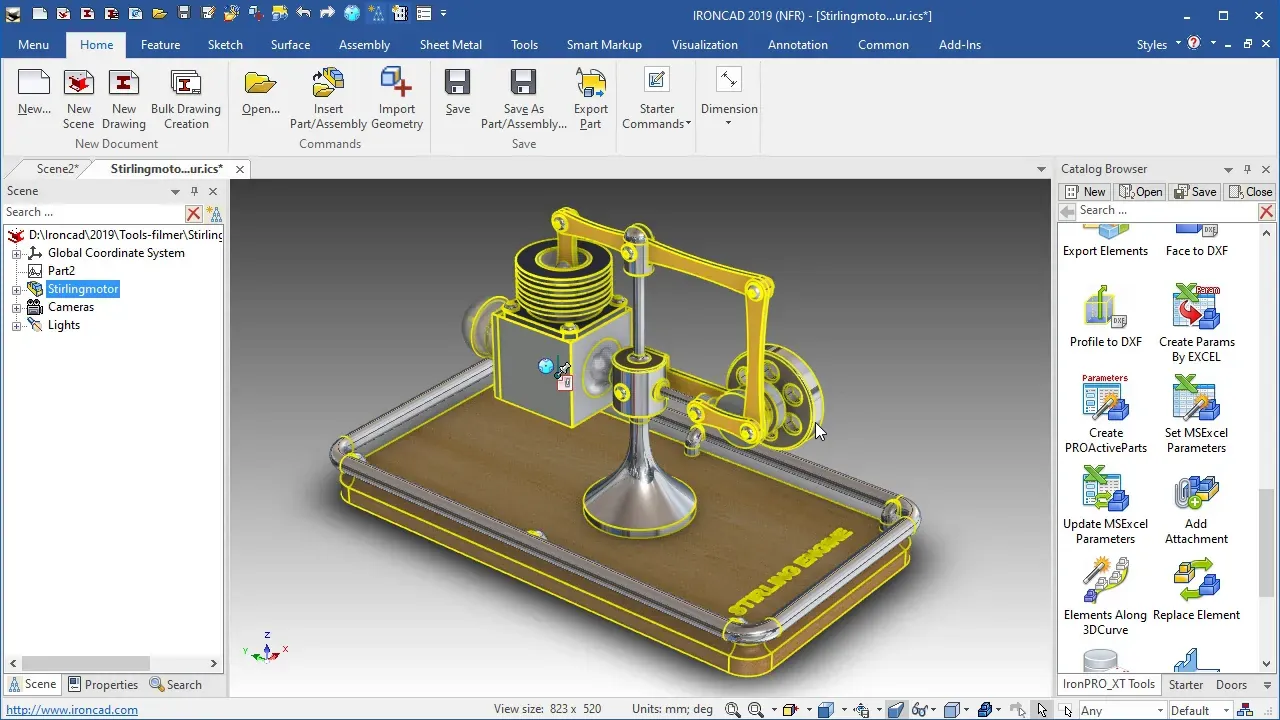1280x720 pixels.
Task: Switch to the Feature ribbon tab
Action: click(x=160, y=44)
